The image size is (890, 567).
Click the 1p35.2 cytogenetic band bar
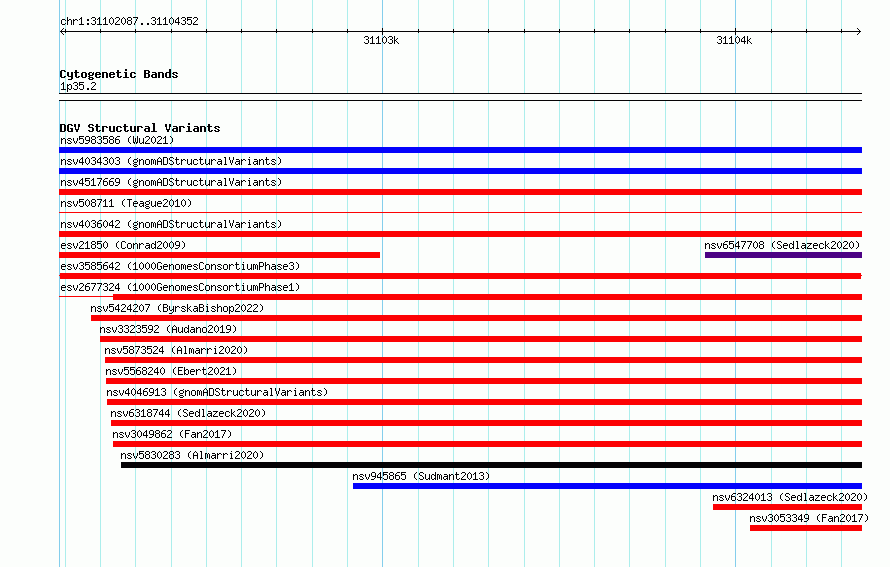pos(460,97)
